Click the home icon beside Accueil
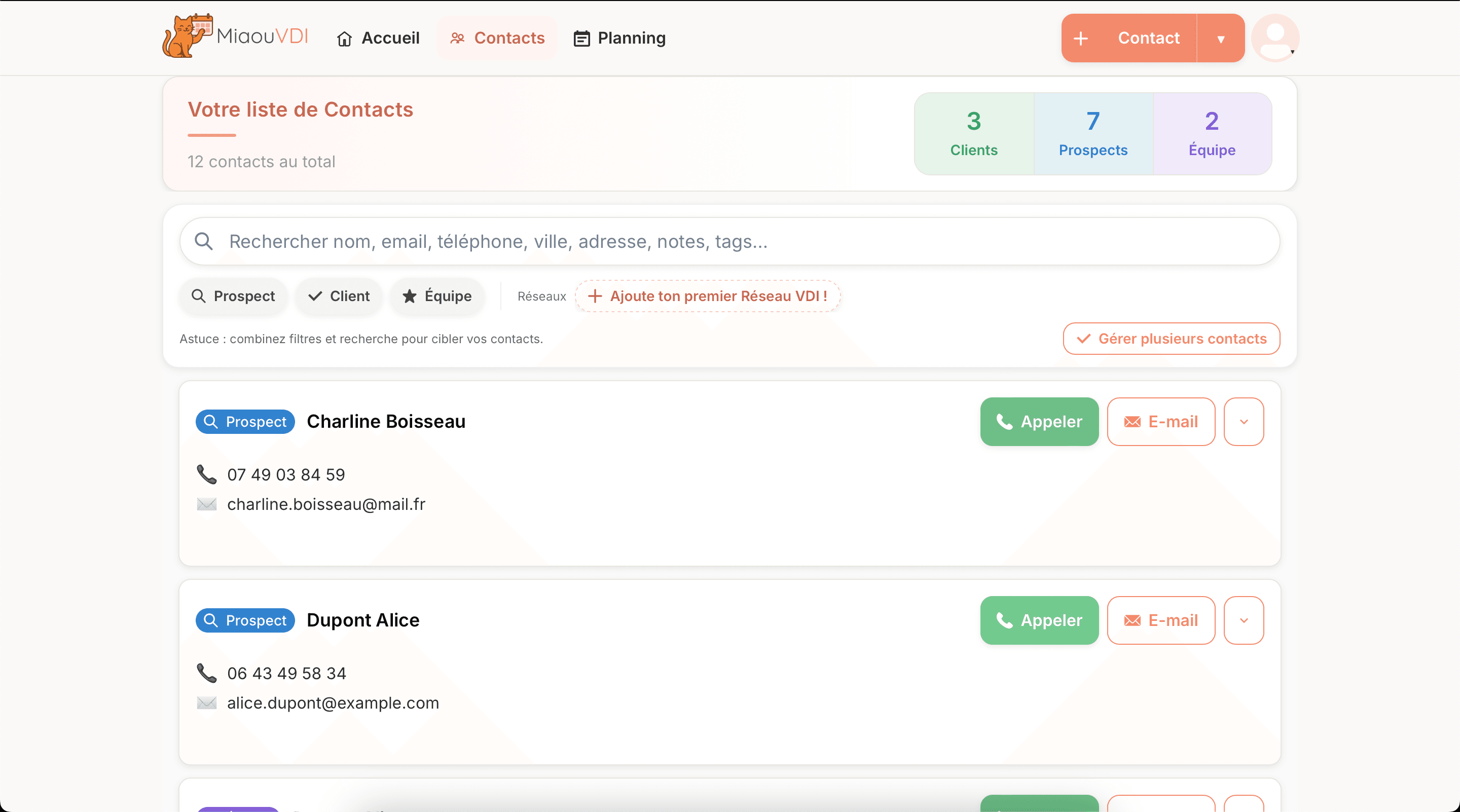The width and height of the screenshot is (1460, 812). pyautogui.click(x=345, y=38)
